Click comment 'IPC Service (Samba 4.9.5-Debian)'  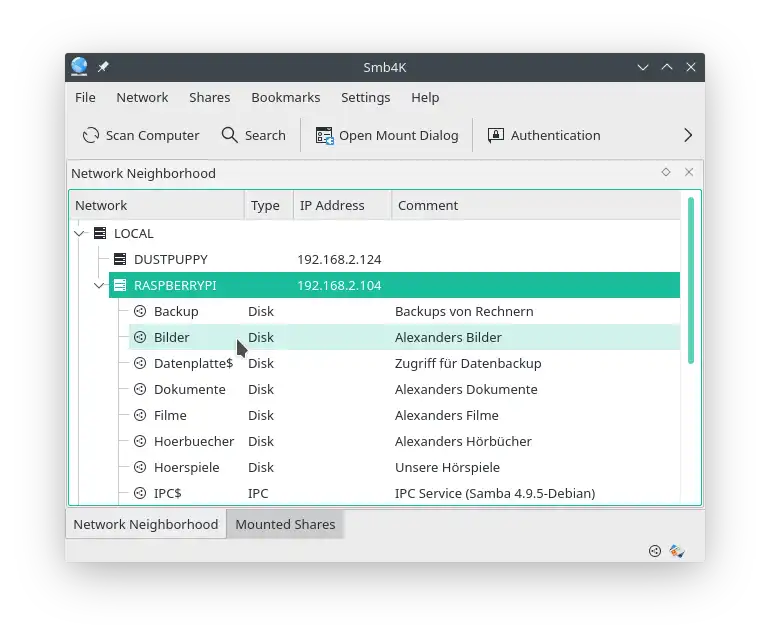point(495,493)
